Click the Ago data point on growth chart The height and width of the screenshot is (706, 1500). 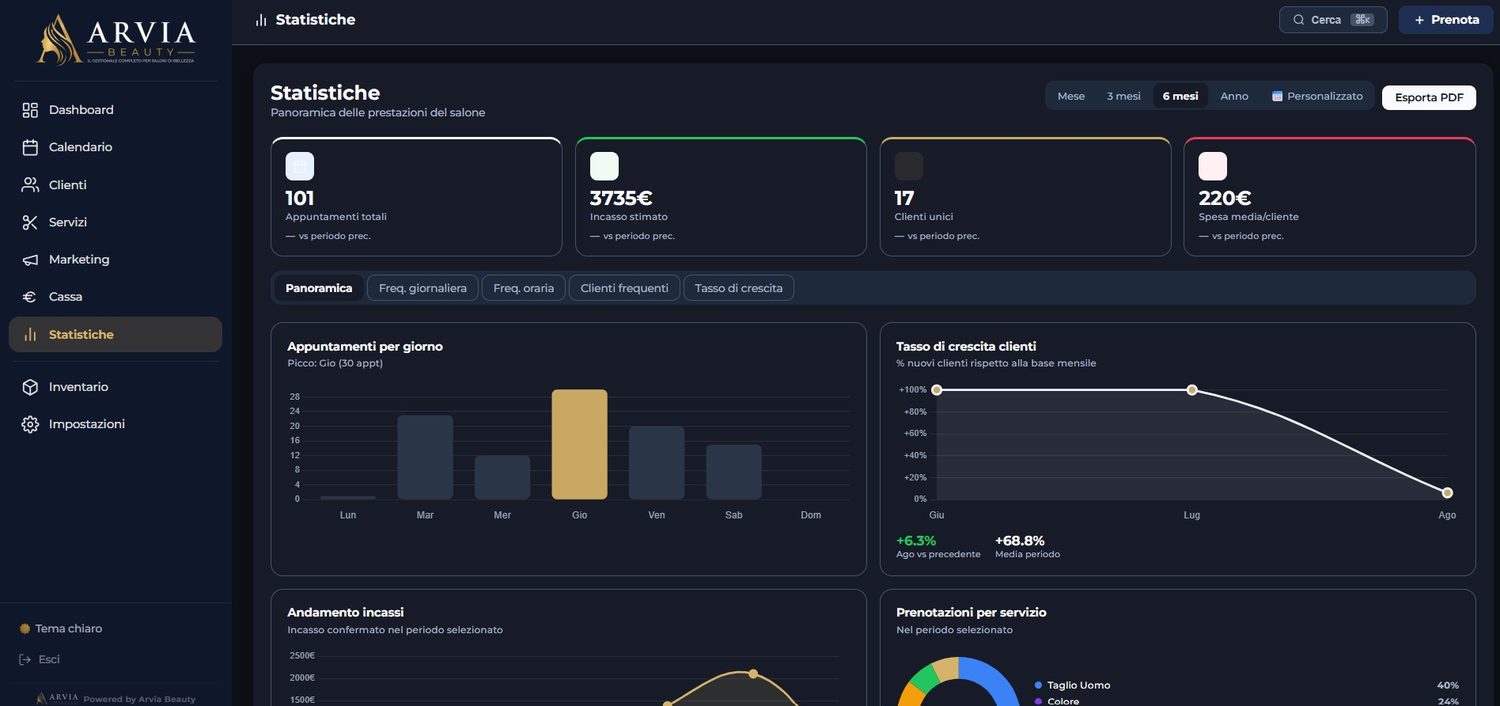click(1447, 493)
